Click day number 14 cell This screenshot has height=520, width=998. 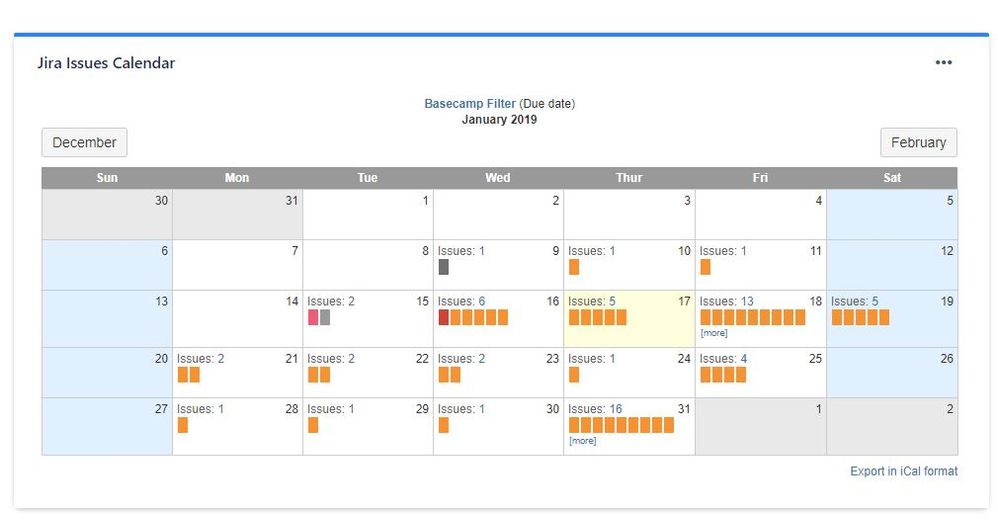coord(237,318)
